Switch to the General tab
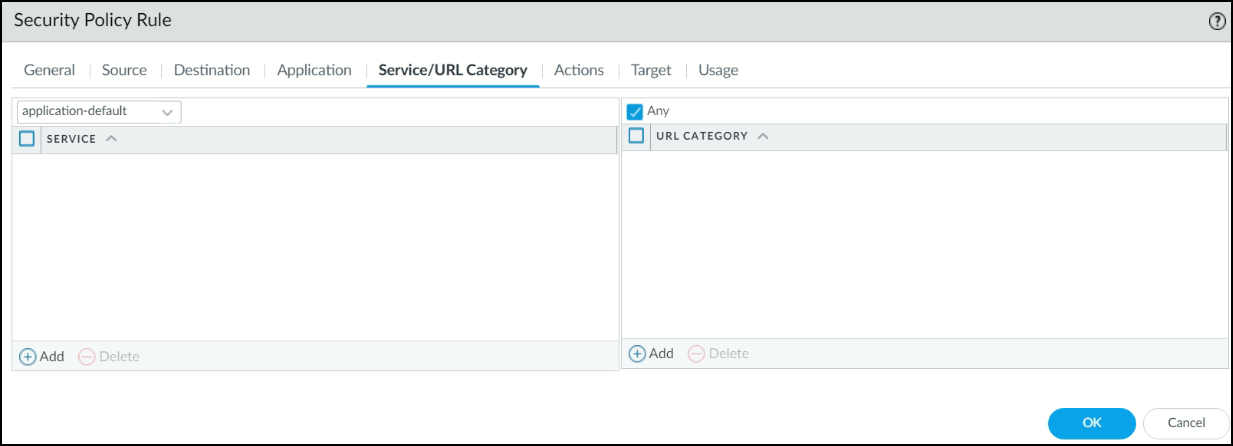The height and width of the screenshot is (446, 1233). click(x=49, y=70)
